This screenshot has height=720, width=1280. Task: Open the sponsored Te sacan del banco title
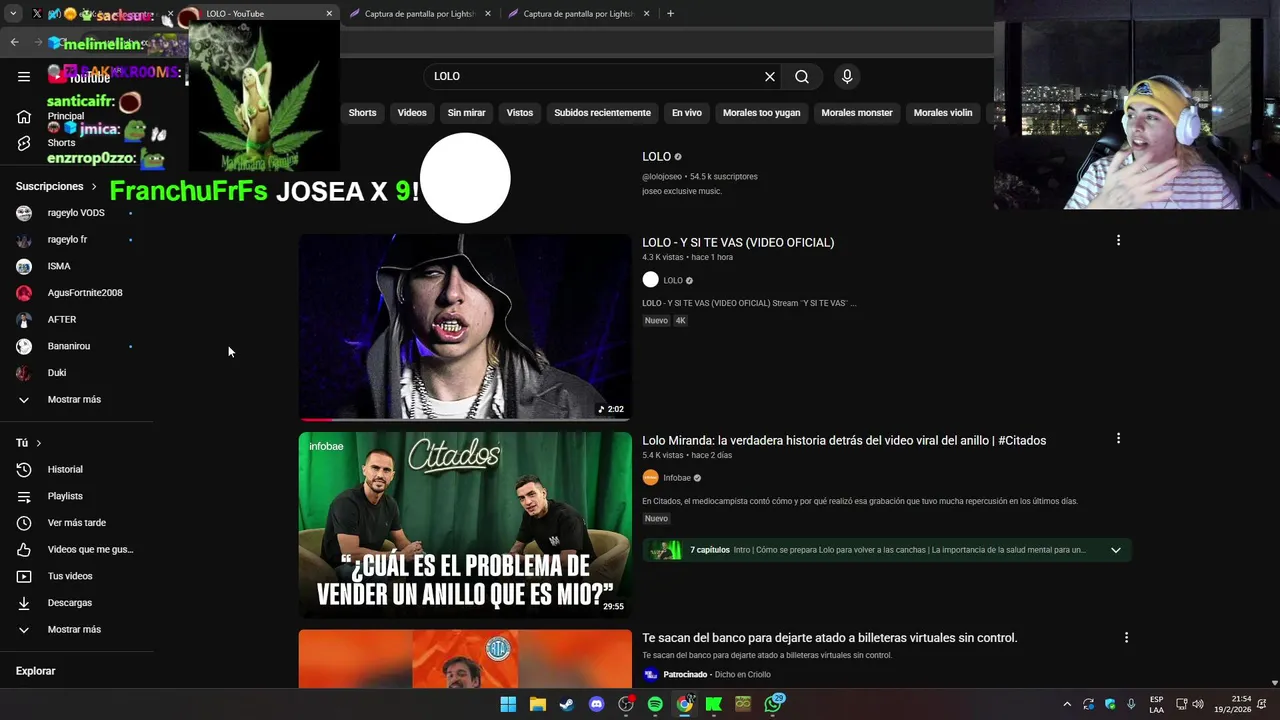[x=830, y=638]
